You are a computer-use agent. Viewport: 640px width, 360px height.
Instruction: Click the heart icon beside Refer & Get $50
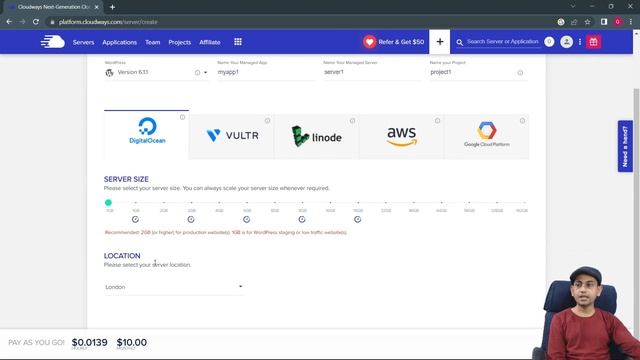(x=369, y=42)
